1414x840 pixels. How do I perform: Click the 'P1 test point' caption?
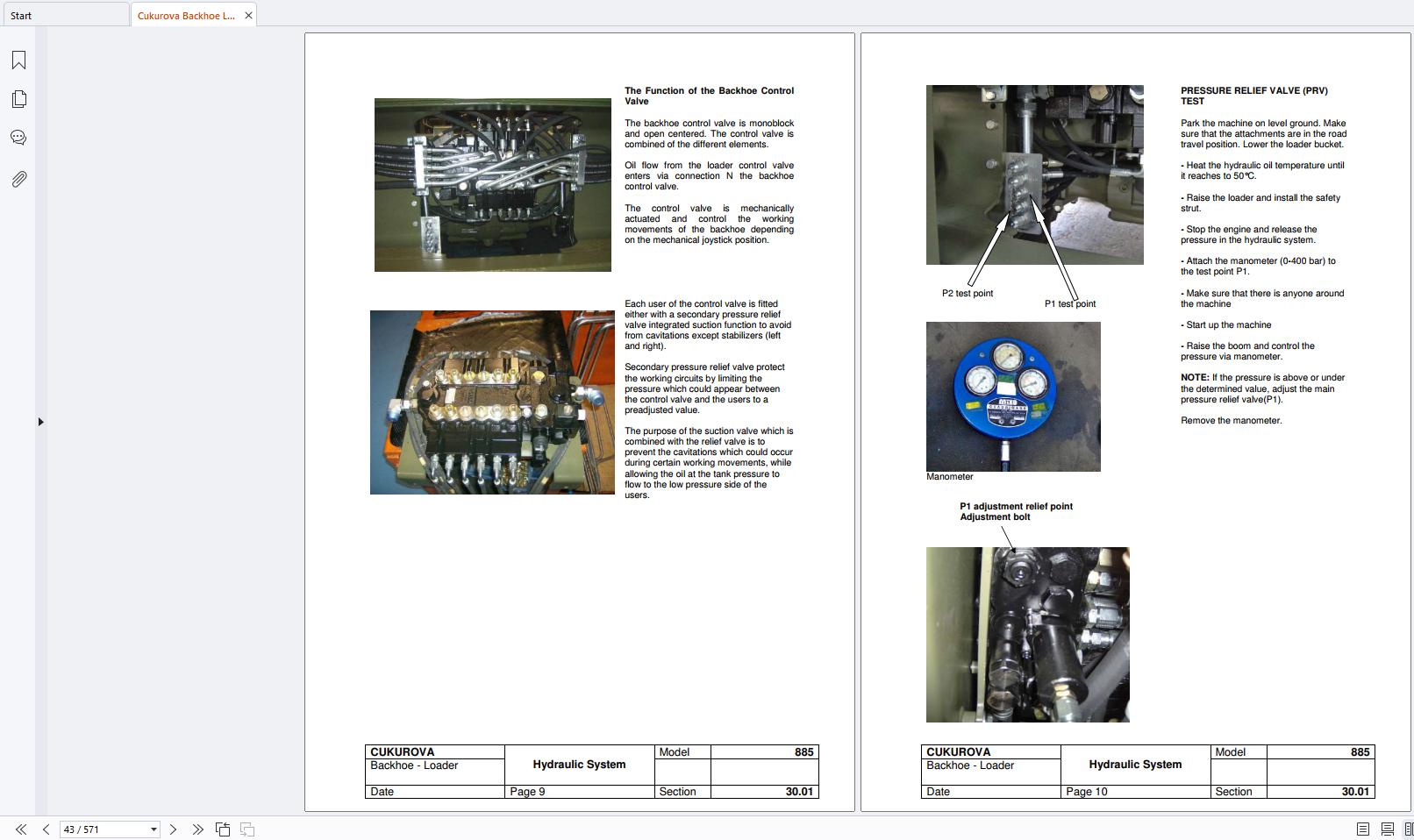(1070, 304)
